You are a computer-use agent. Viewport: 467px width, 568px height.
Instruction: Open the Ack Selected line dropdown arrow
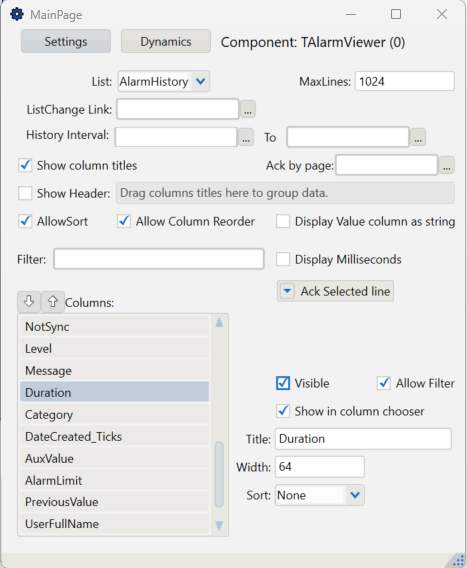tap(287, 291)
